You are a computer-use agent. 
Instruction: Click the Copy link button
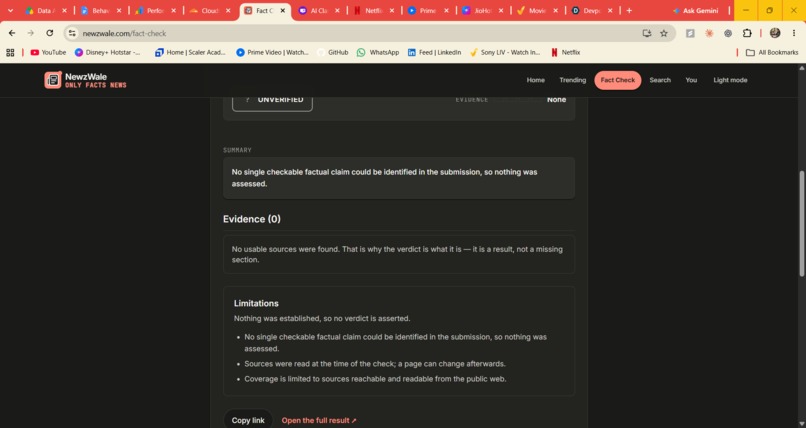(x=248, y=420)
